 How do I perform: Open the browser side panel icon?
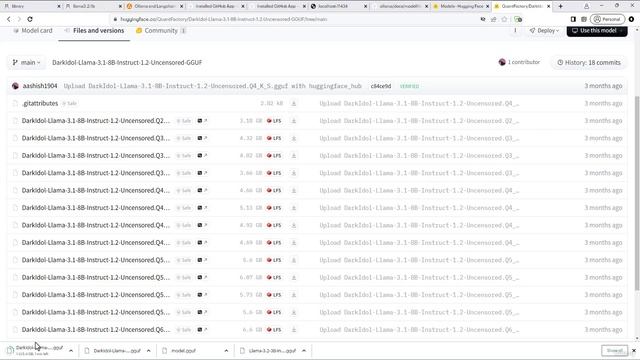tap(573, 19)
